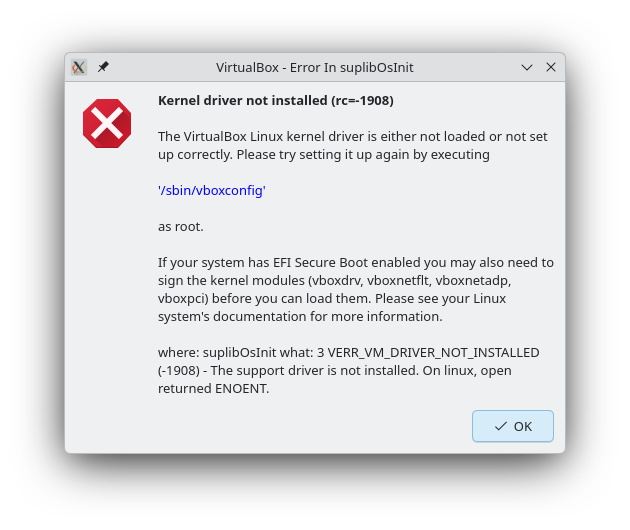Viewport: 630px width, 530px height.
Task: Open the window menu icon in title bar
Action: pos(79,67)
